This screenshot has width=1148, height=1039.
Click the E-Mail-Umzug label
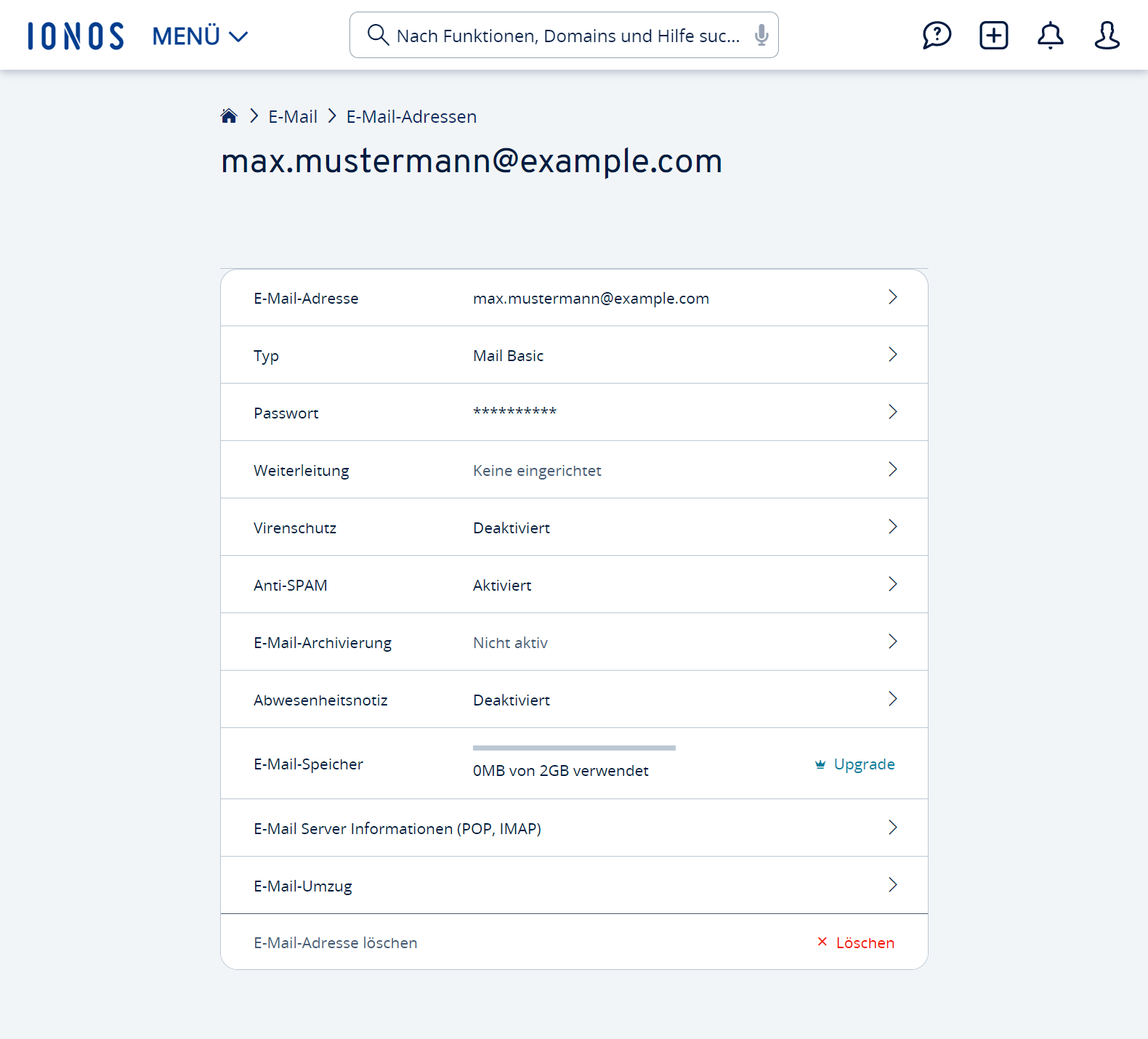point(303,886)
